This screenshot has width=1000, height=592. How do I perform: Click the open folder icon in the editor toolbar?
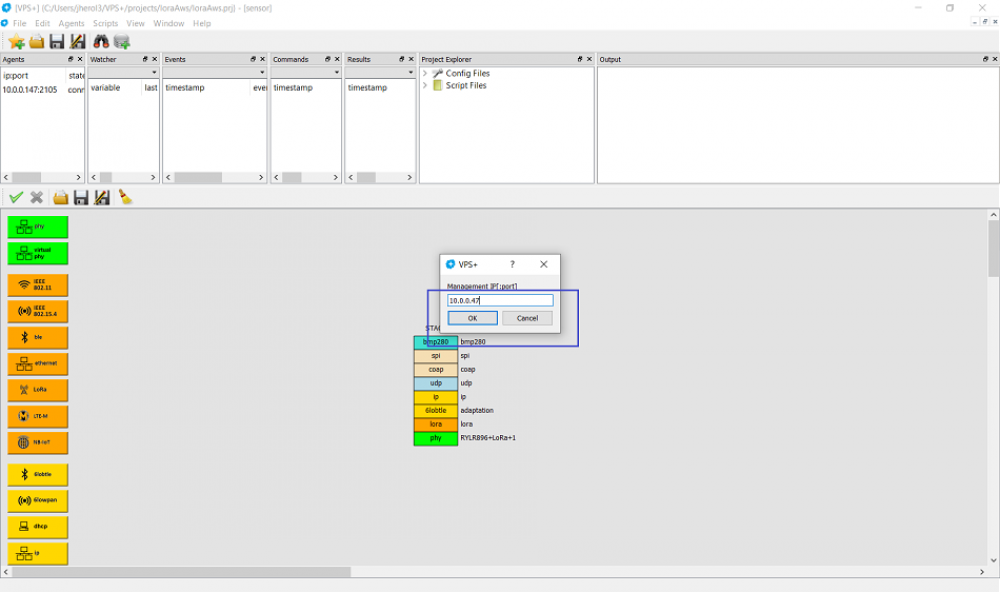pos(61,198)
